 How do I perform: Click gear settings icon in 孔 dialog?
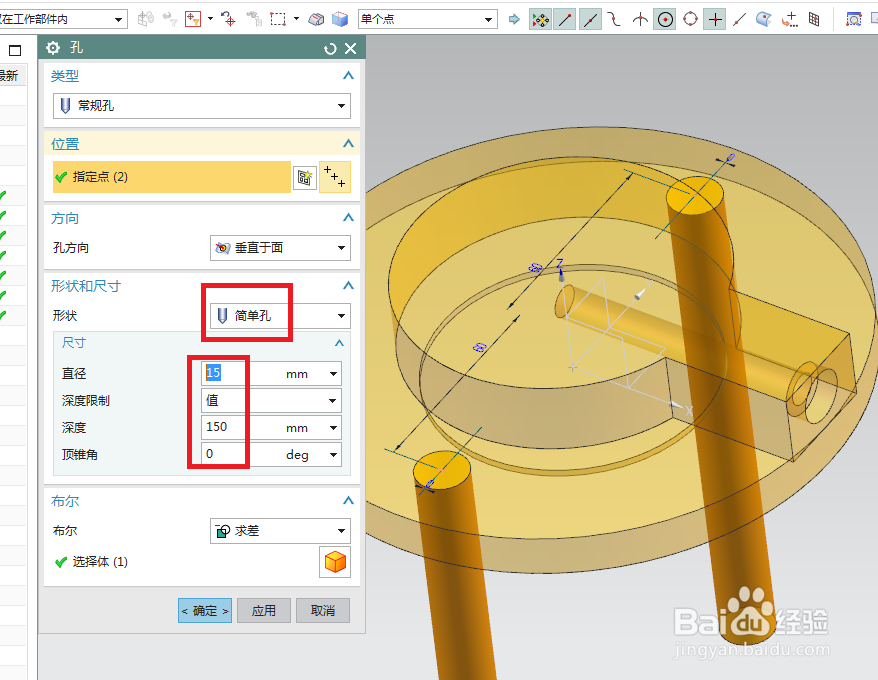(53, 48)
